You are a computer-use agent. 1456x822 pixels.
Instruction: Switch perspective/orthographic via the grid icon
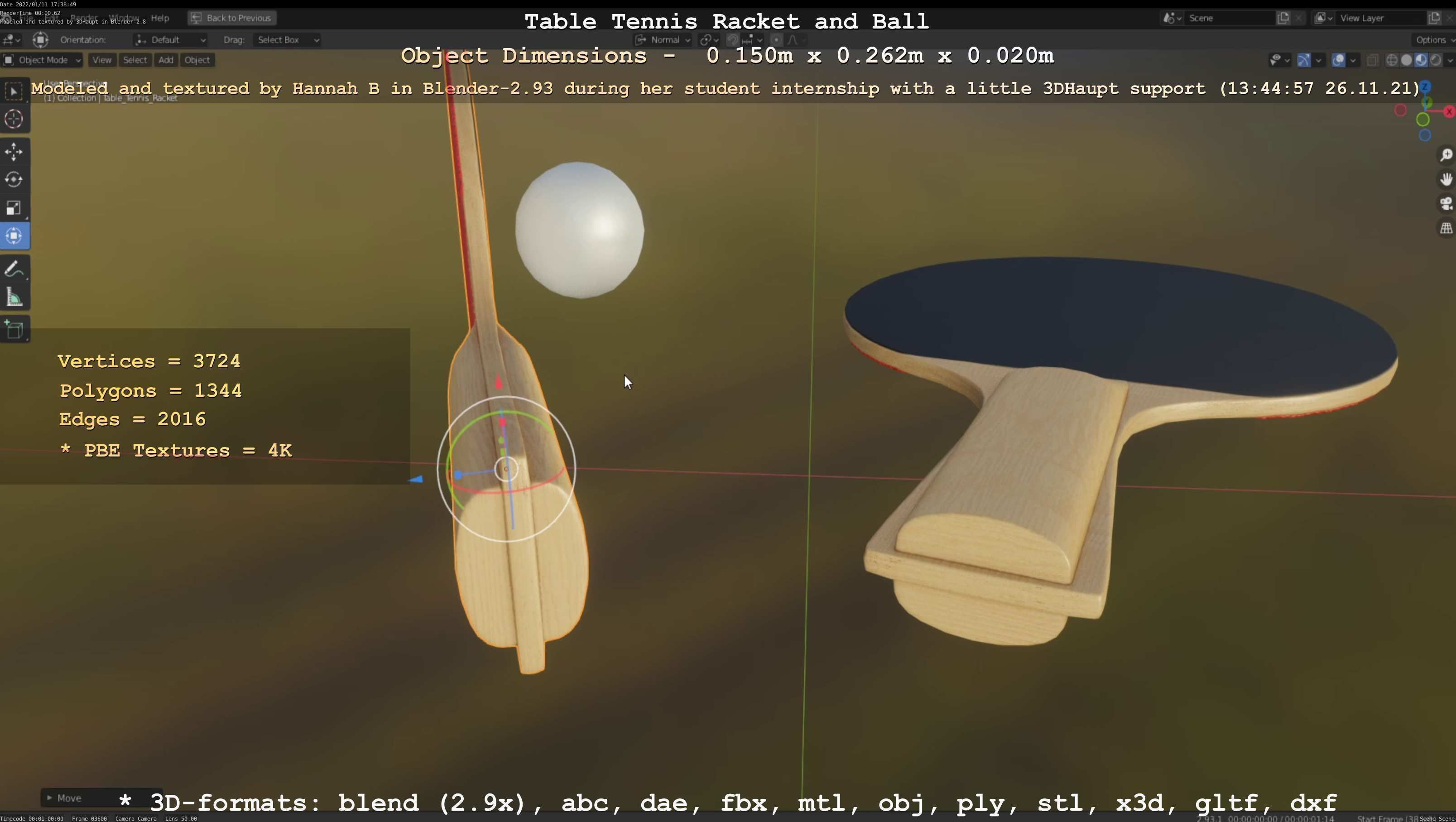click(1446, 228)
